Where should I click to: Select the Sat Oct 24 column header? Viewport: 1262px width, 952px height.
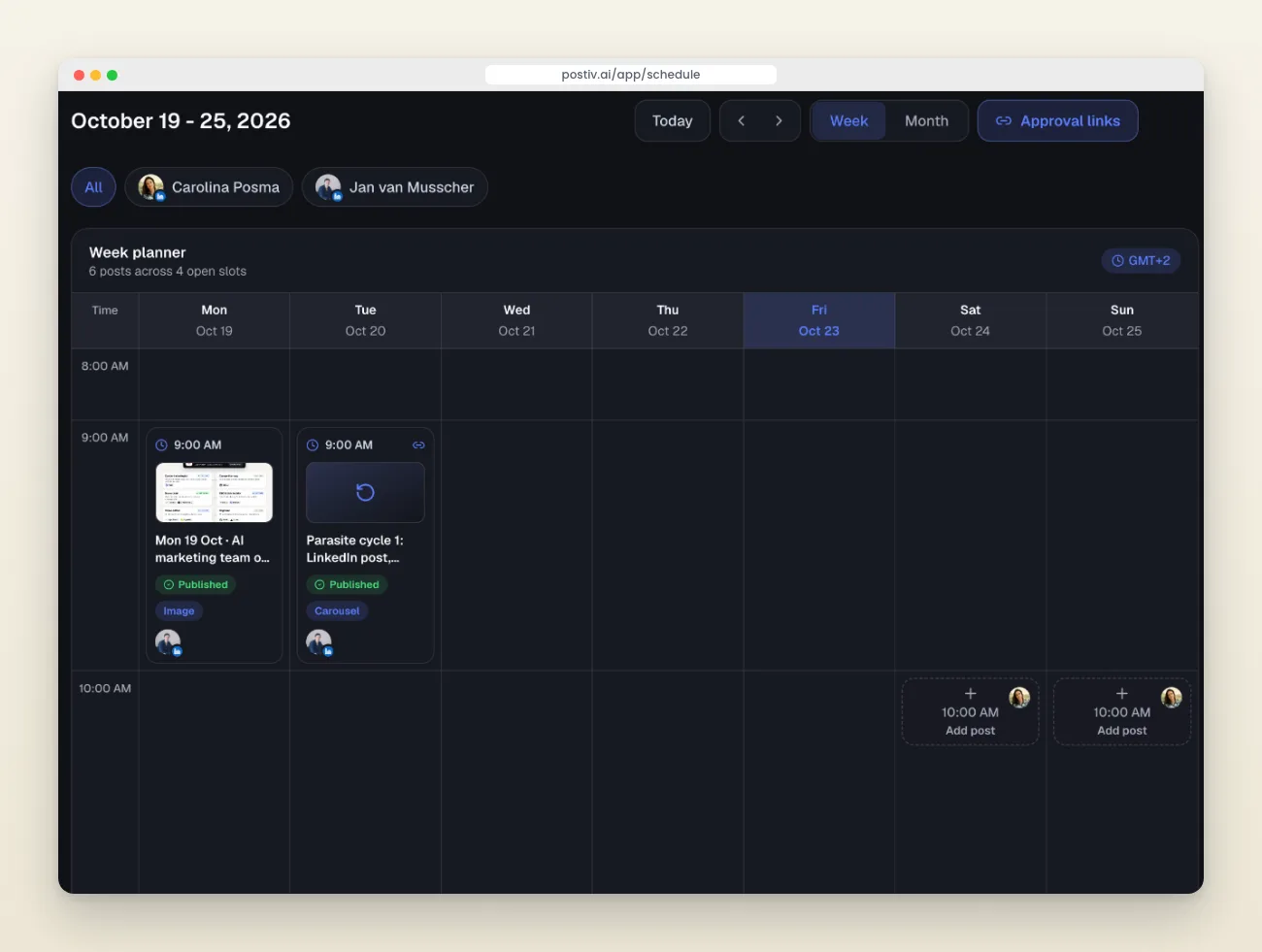pyautogui.click(x=970, y=320)
